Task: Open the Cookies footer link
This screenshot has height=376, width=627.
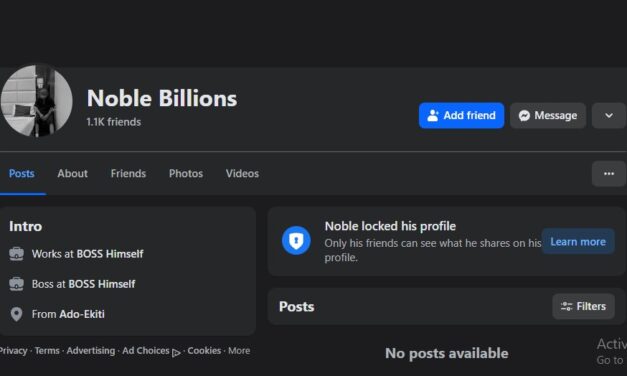Action: point(204,351)
